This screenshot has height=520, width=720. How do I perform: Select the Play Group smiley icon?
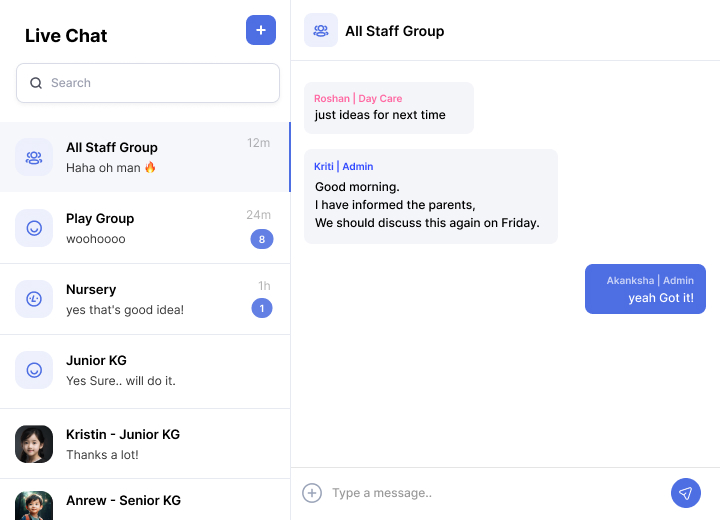pyautogui.click(x=34, y=228)
